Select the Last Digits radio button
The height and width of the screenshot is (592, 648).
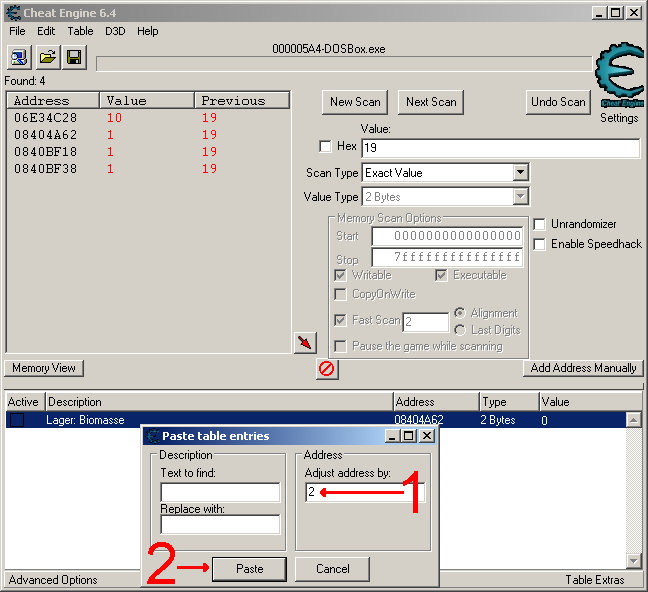click(x=460, y=330)
